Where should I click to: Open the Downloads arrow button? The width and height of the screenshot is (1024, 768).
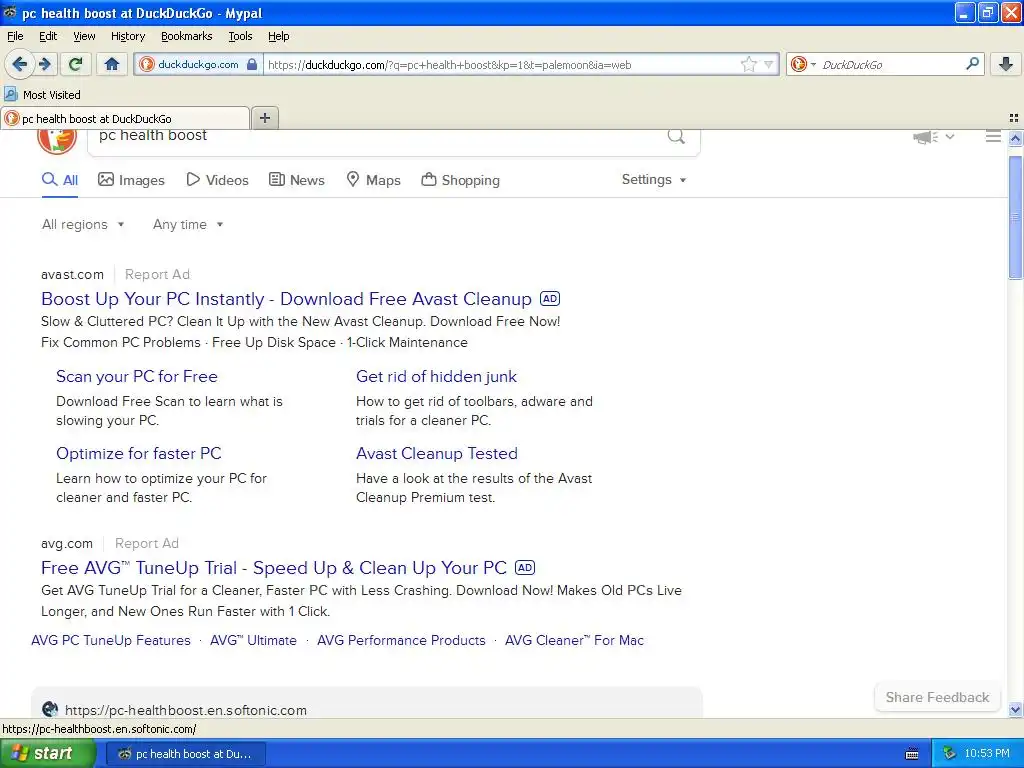(1006, 64)
